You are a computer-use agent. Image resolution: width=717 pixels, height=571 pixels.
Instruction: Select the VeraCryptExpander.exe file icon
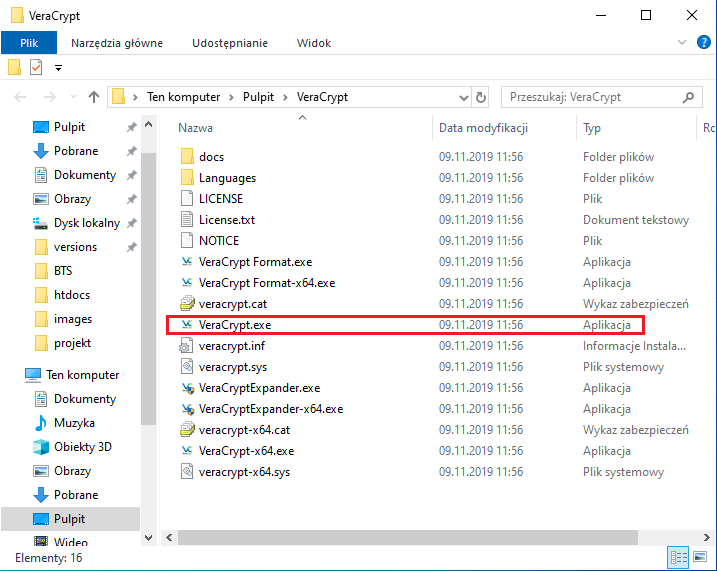[187, 388]
